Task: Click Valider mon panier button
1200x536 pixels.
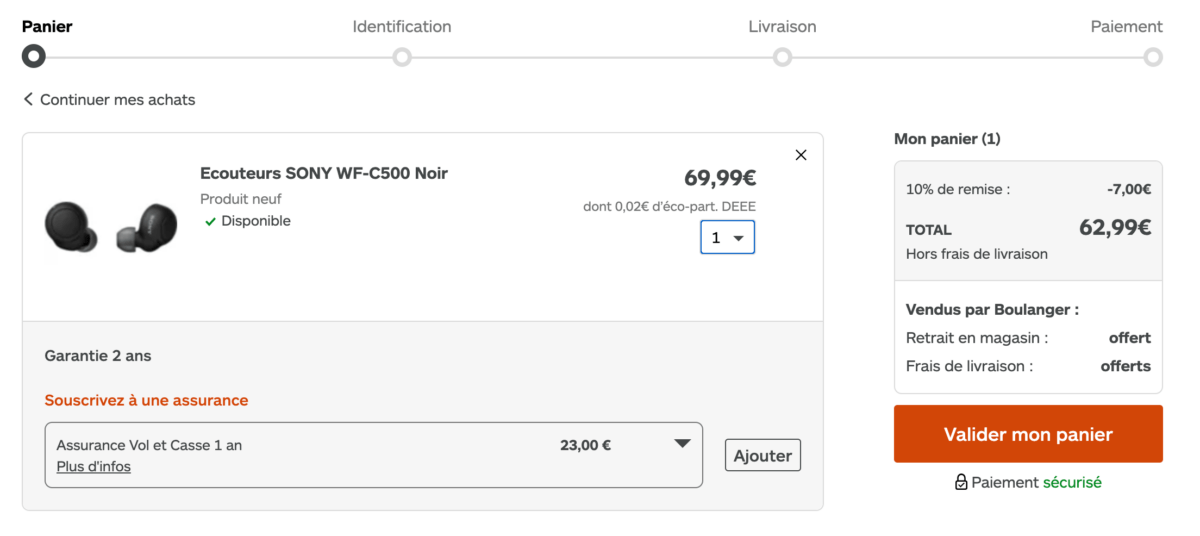Action: (x=1028, y=434)
